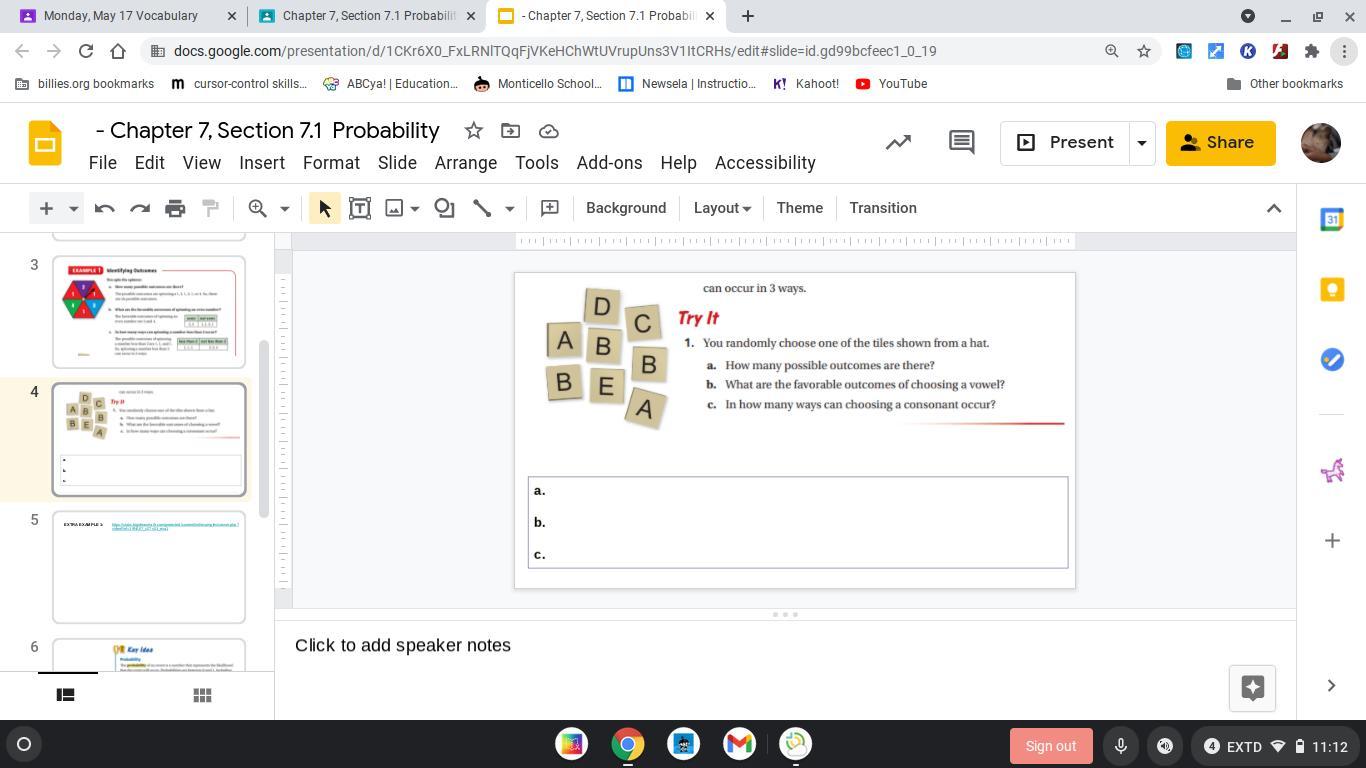Select slide 3 thumbnail
Image resolution: width=1366 pixels, height=768 pixels.
(149, 312)
